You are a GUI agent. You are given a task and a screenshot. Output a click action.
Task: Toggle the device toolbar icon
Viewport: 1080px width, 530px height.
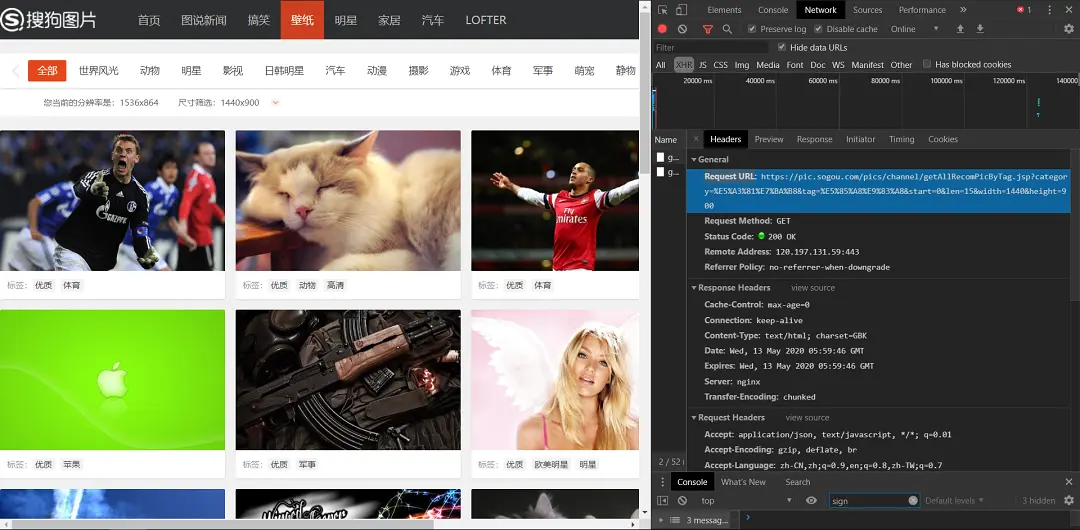coord(682,9)
